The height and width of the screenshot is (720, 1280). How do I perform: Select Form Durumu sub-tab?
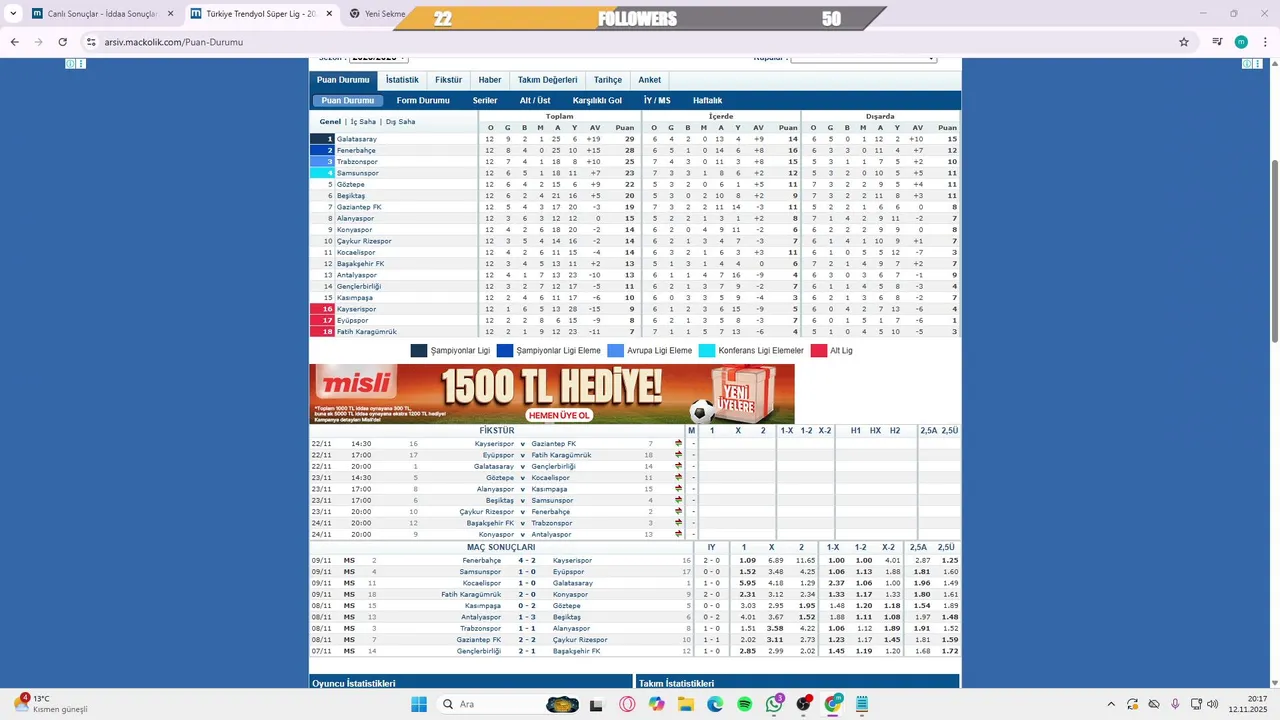pos(423,101)
